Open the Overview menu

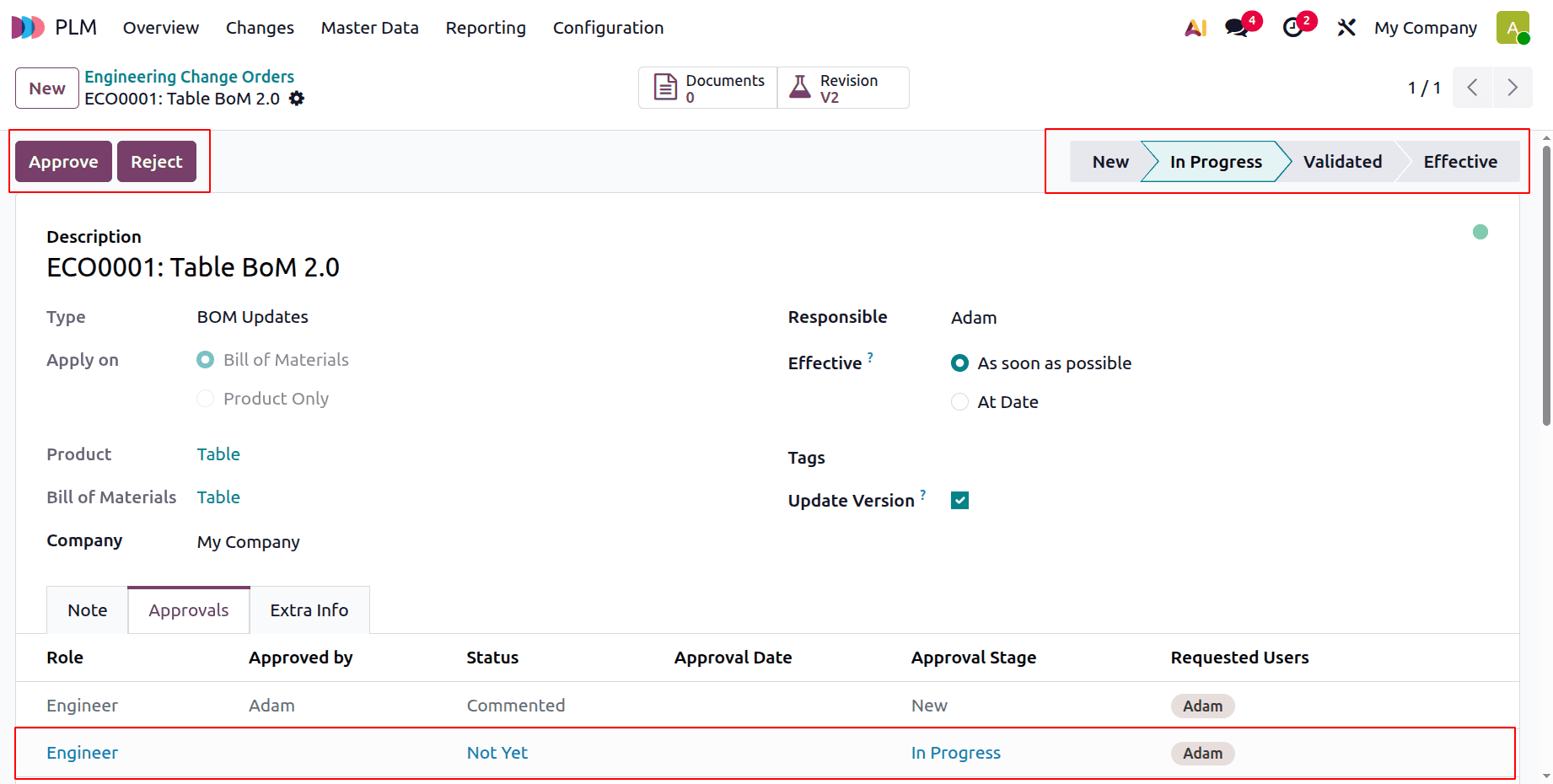[161, 28]
